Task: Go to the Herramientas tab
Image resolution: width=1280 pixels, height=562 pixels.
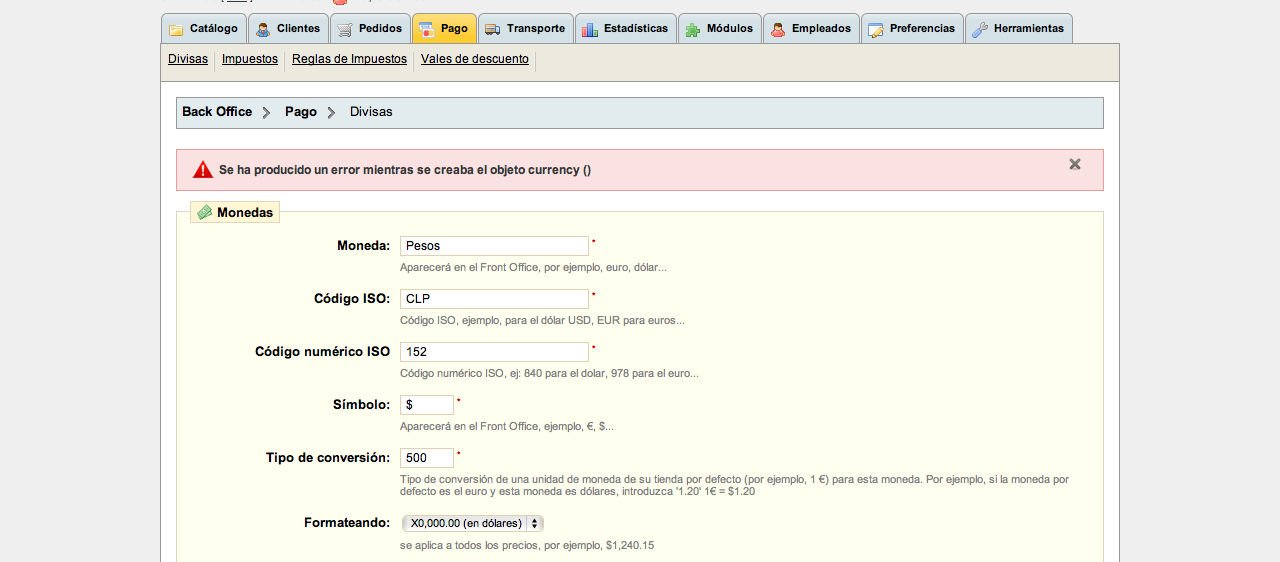Action: point(1019,28)
